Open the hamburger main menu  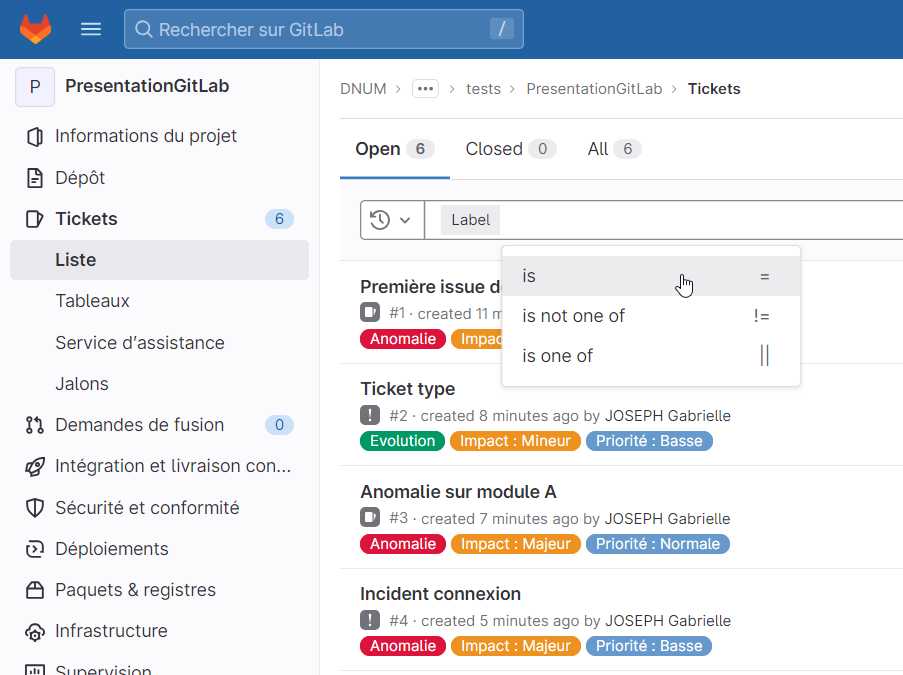[91, 29]
